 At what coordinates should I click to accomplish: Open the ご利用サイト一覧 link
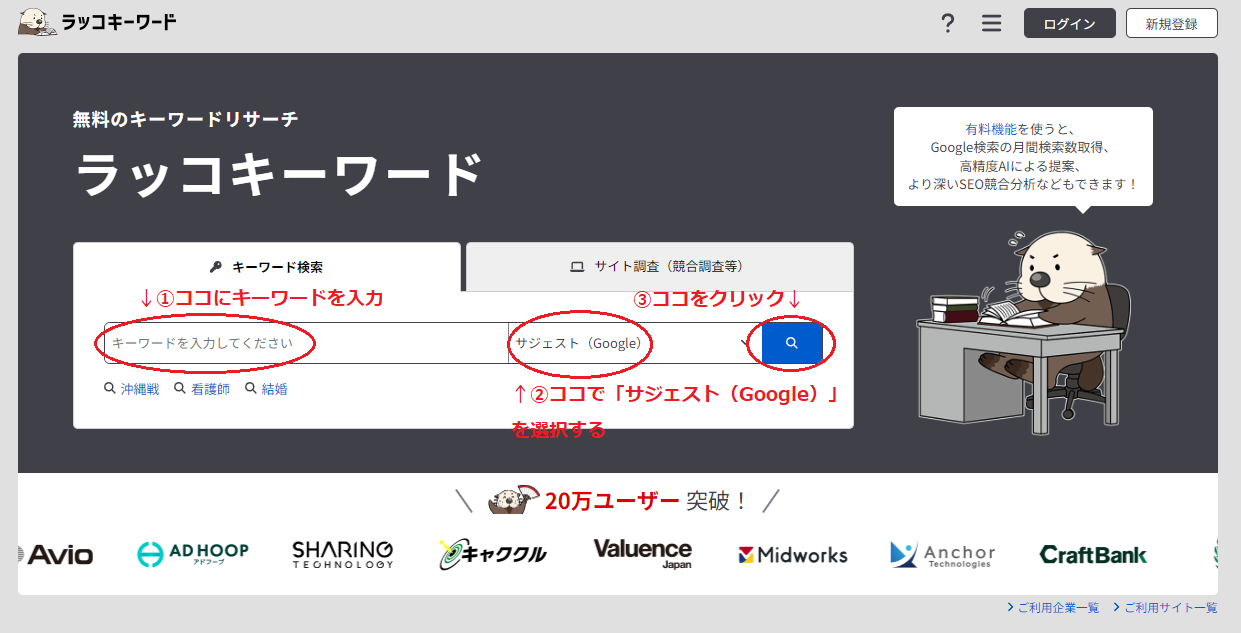click(x=1168, y=606)
